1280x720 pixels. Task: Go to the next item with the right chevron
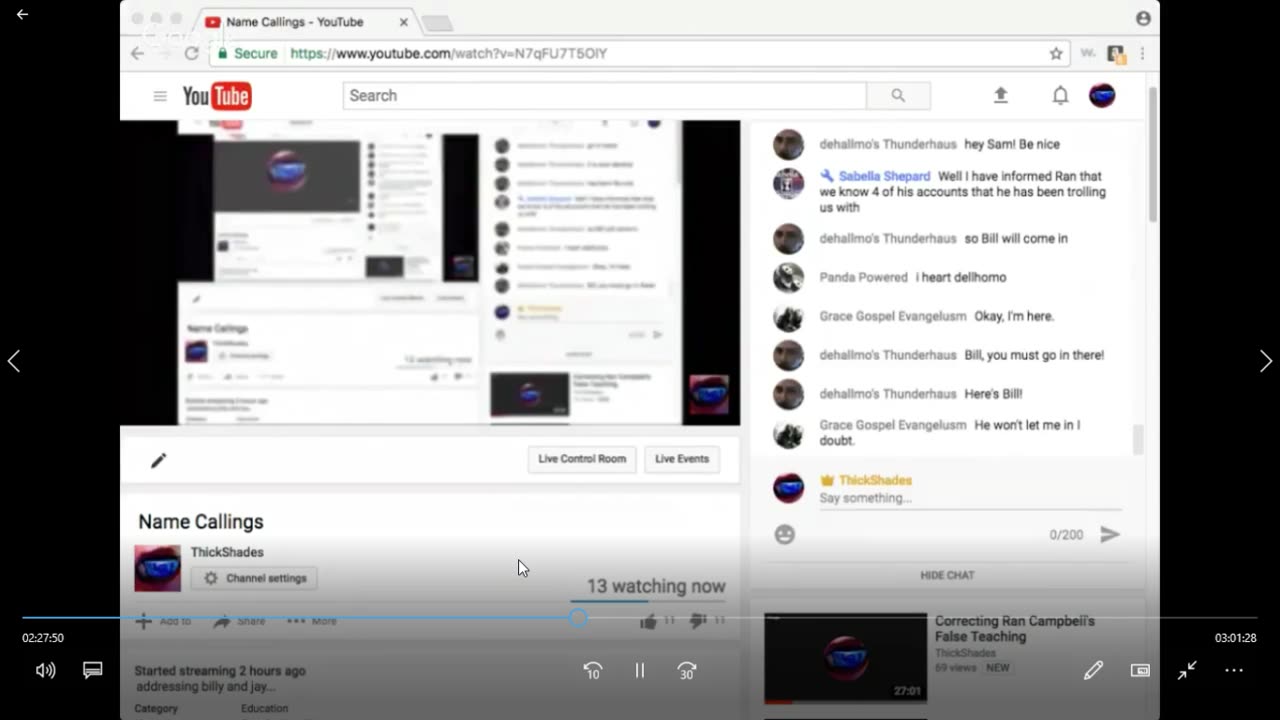[1265, 361]
